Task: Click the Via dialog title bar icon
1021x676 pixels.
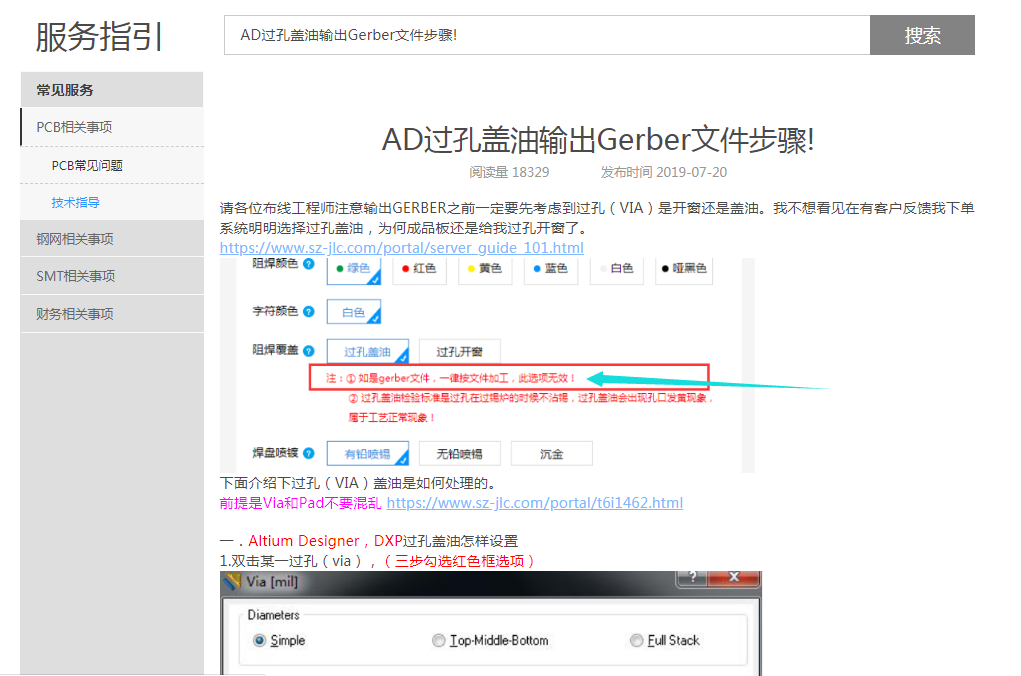Action: click(x=232, y=582)
